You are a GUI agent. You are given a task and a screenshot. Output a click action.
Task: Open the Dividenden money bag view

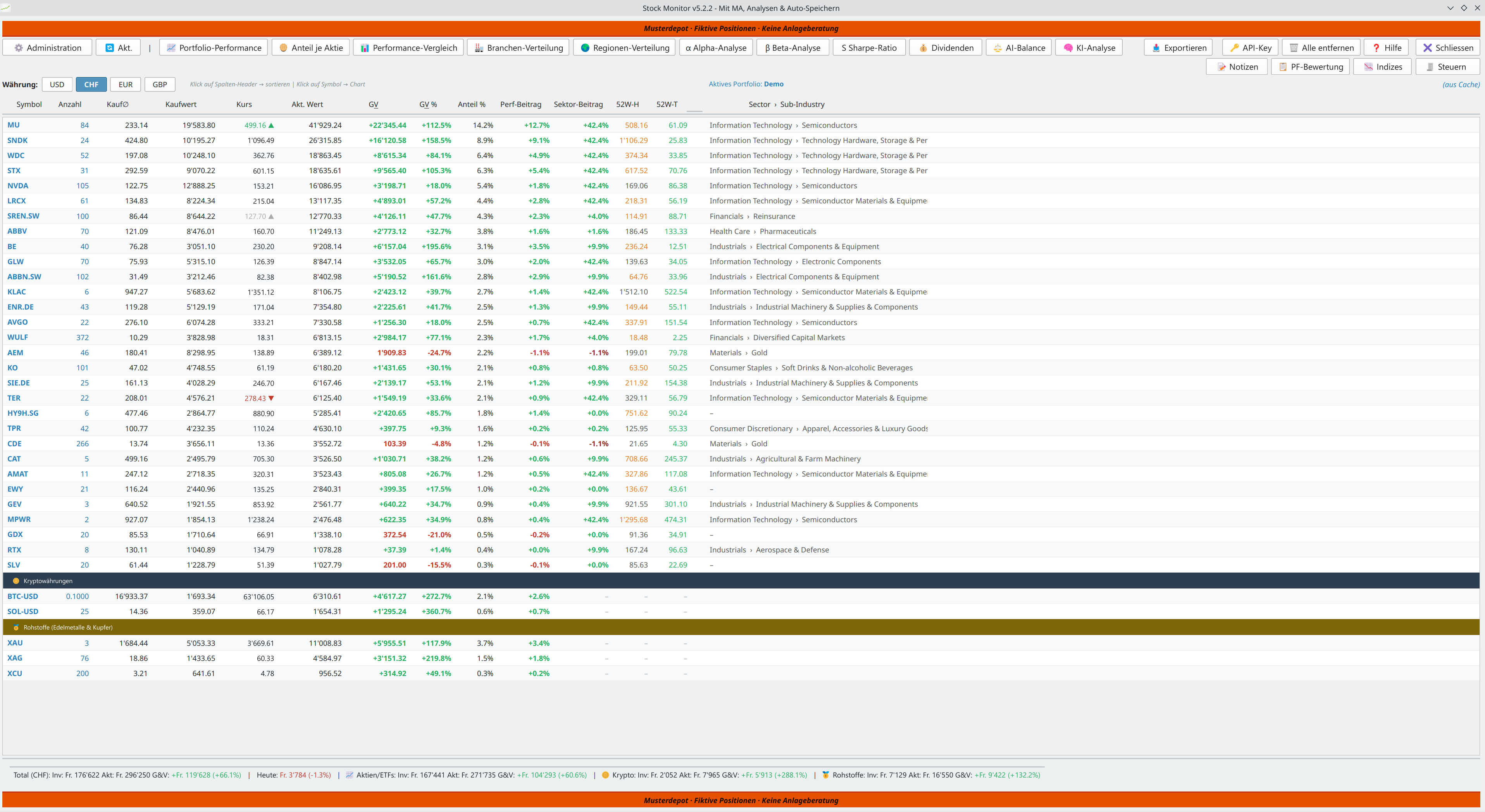(x=946, y=48)
